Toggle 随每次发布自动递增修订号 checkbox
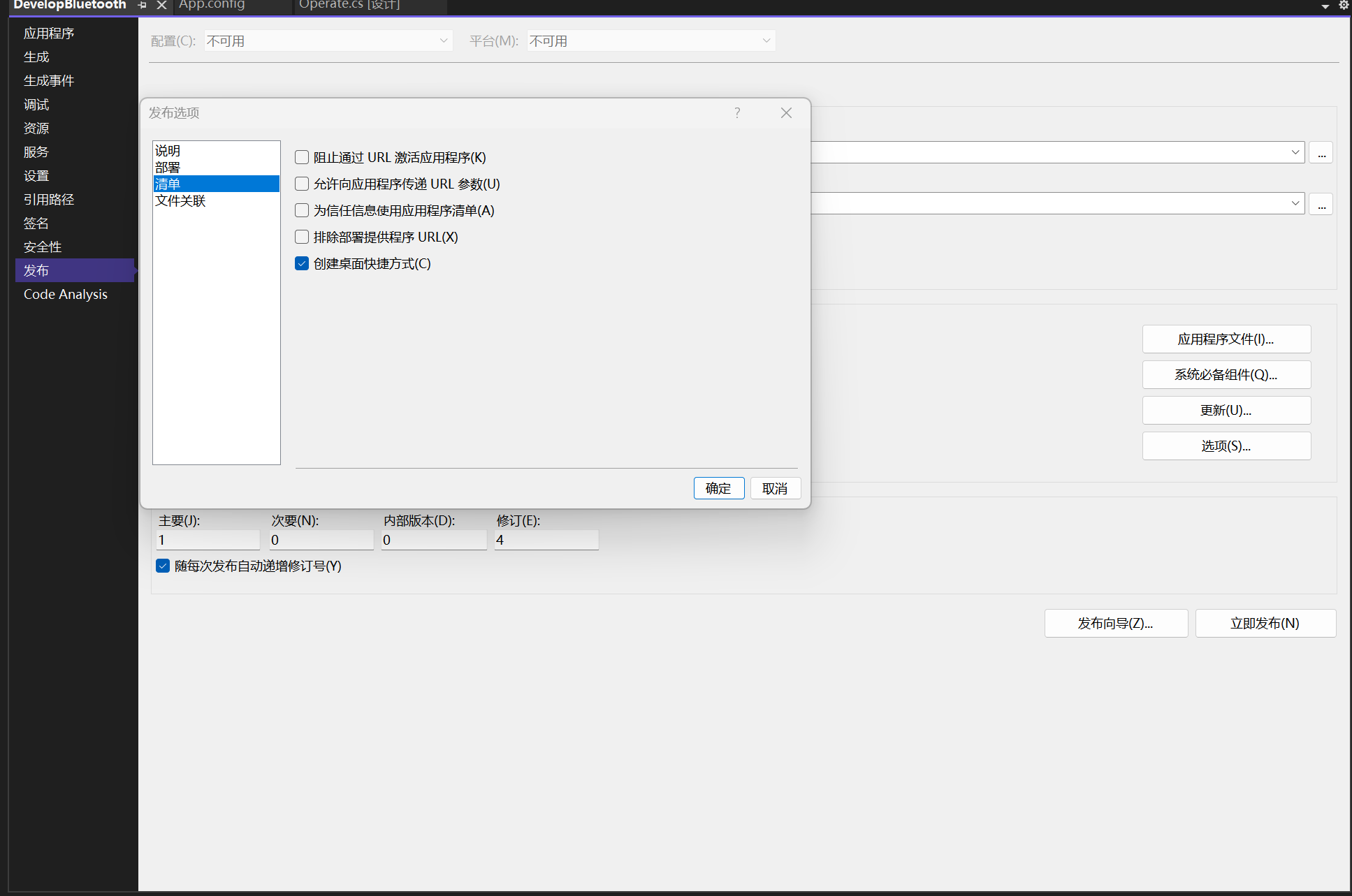Viewport: 1352px width, 896px height. [163, 566]
